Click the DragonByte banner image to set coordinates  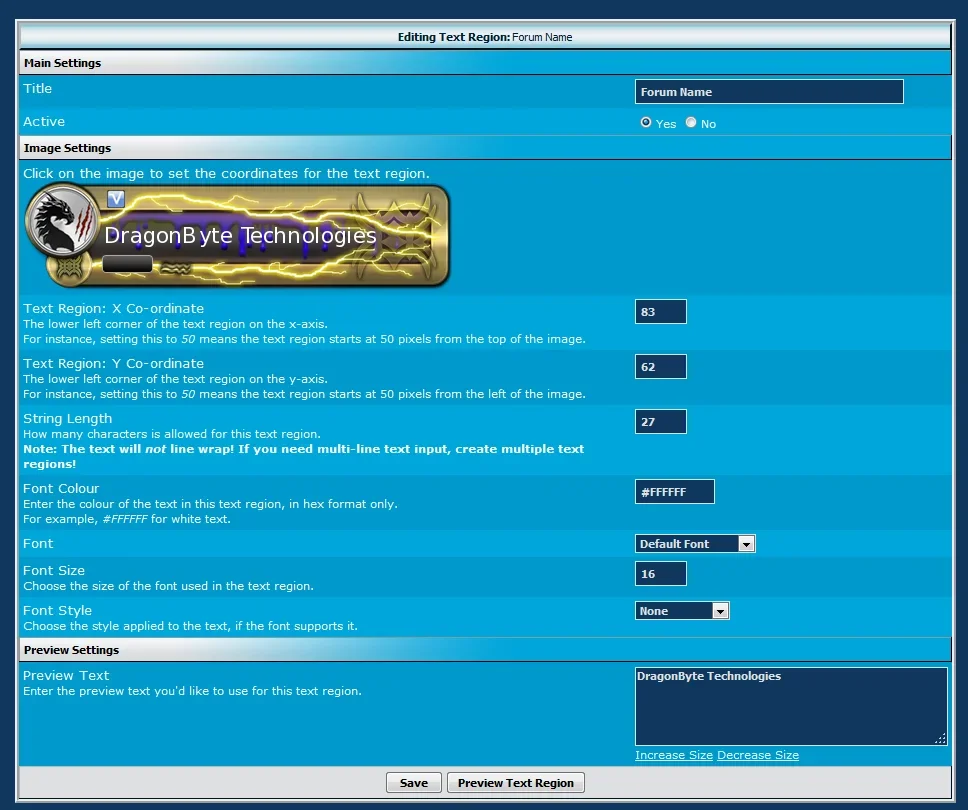(237, 236)
